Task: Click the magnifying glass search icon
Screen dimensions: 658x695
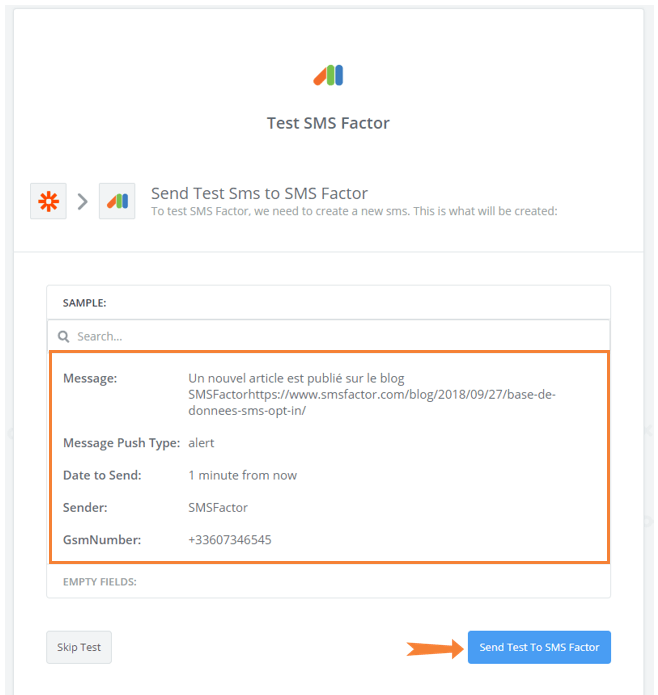Action: pyautogui.click(x=64, y=336)
